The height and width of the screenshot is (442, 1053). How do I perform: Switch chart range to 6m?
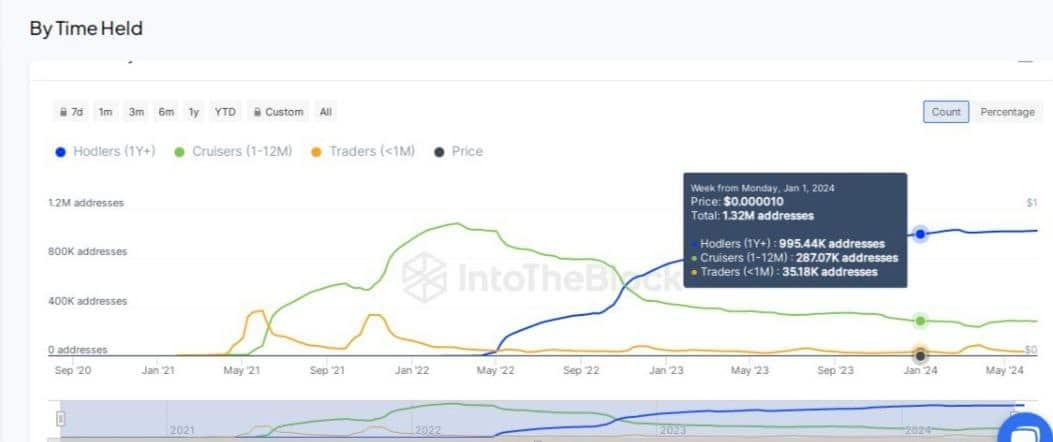166,112
